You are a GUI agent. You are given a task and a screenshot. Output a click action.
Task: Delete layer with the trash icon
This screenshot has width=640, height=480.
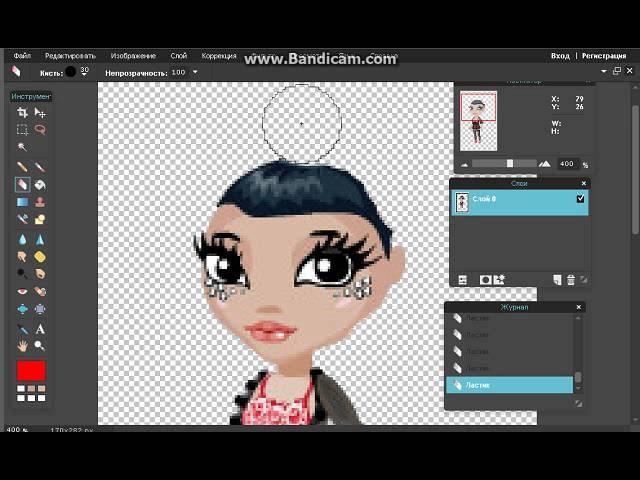coord(571,280)
